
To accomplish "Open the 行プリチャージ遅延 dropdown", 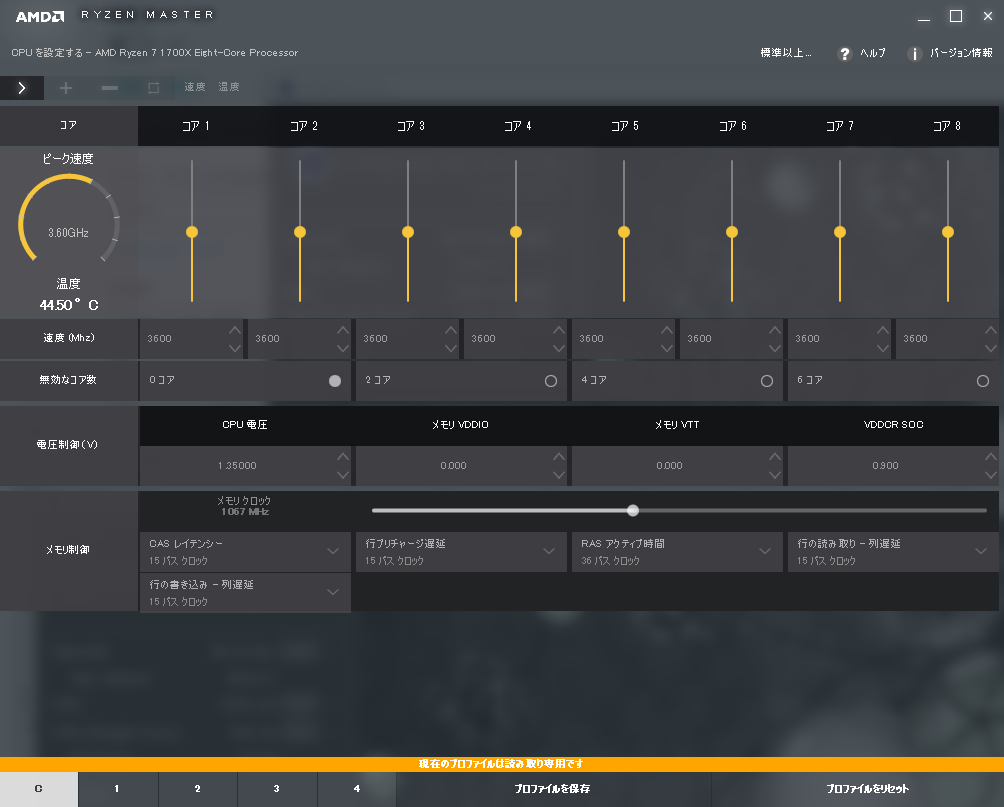I will (461, 551).
